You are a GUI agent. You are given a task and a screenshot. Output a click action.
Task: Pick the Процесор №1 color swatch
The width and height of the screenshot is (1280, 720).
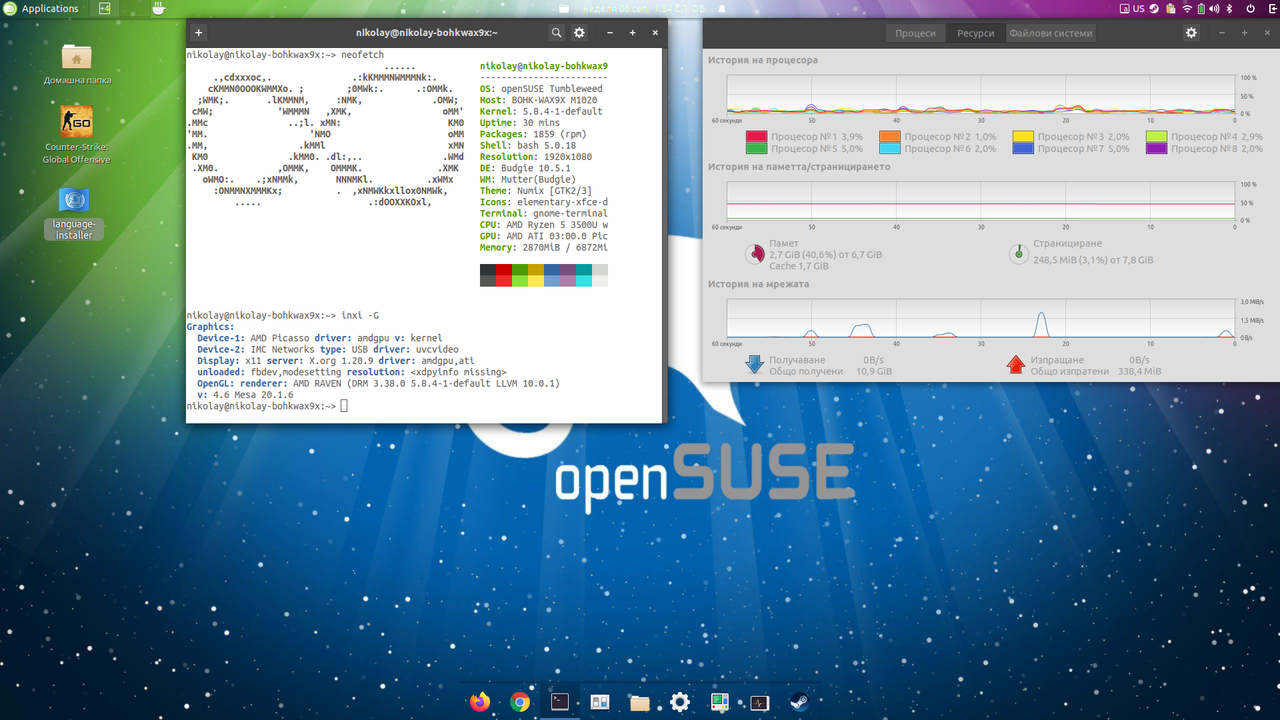[756, 136]
